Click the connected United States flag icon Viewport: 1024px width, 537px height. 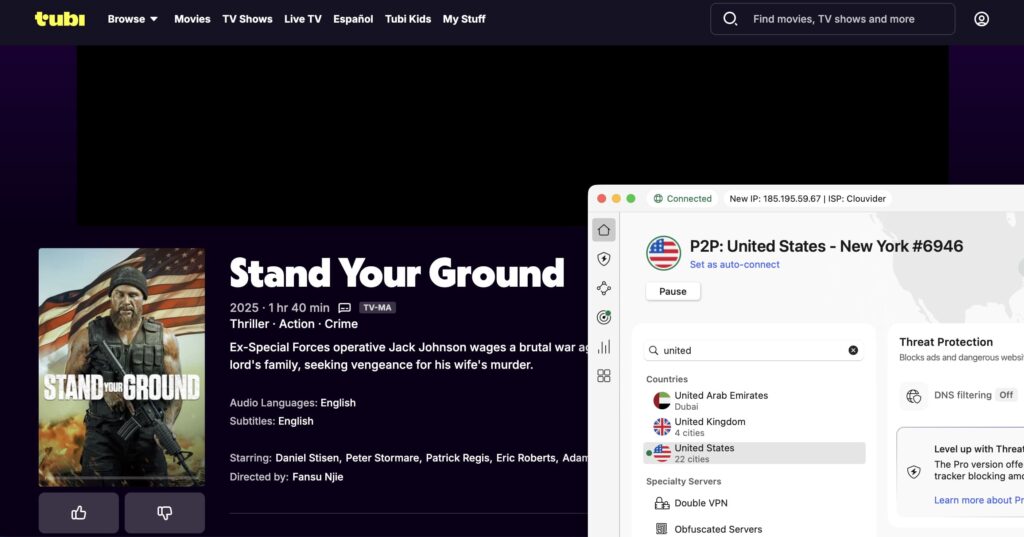(x=664, y=253)
